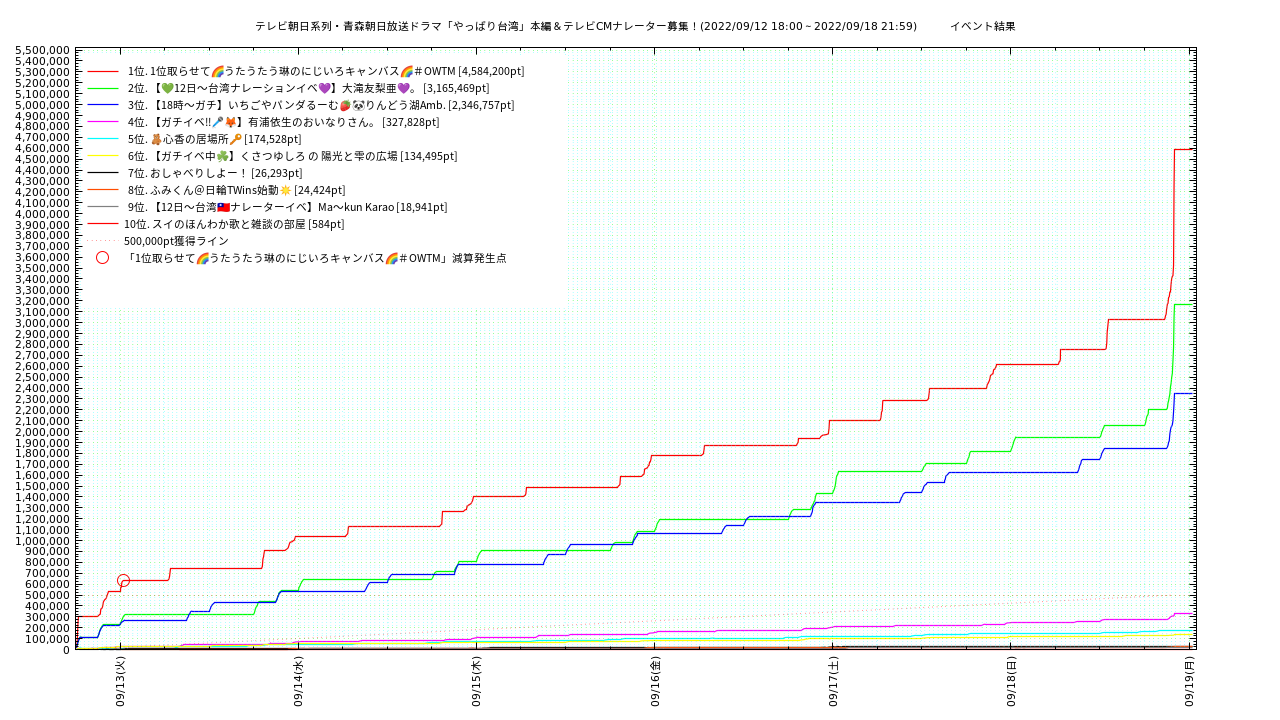Click the red line swatch for 1位

tap(103, 71)
